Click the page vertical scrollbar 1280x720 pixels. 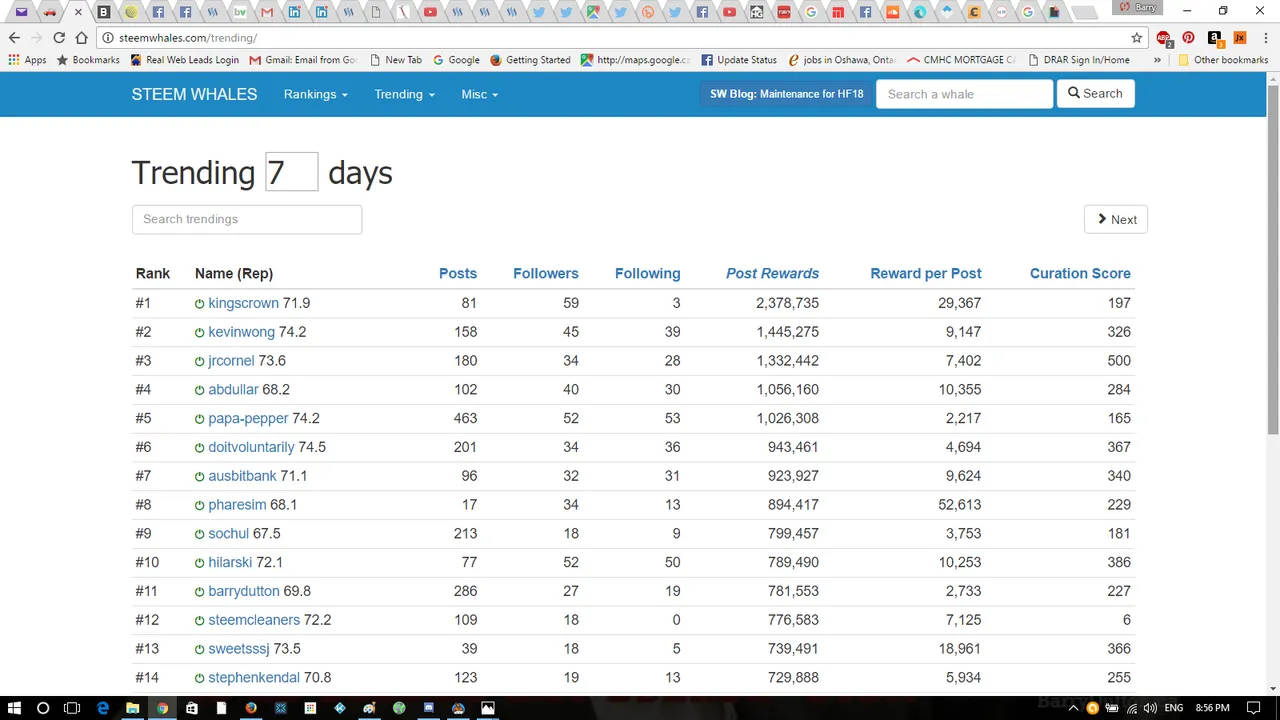coord(1272,260)
